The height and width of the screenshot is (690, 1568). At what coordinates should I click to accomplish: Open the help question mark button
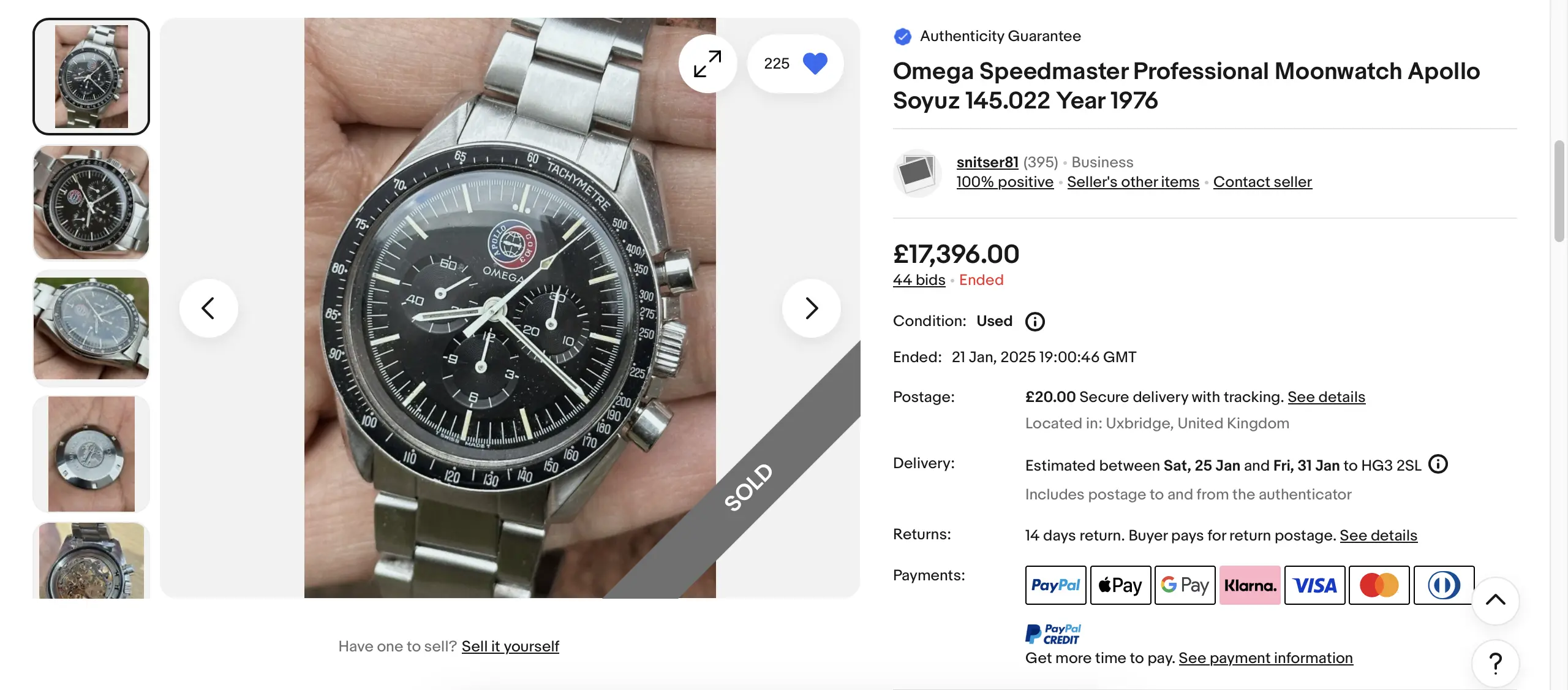[1495, 663]
